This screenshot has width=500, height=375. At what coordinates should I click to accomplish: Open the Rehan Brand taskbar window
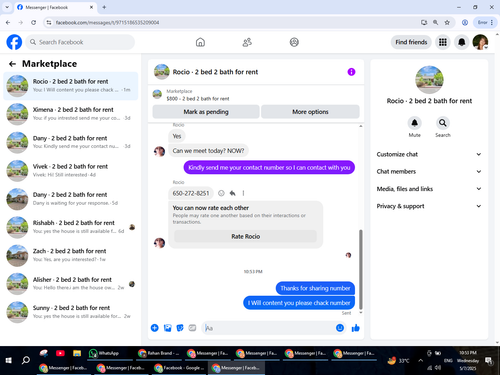pyautogui.click(x=159, y=353)
